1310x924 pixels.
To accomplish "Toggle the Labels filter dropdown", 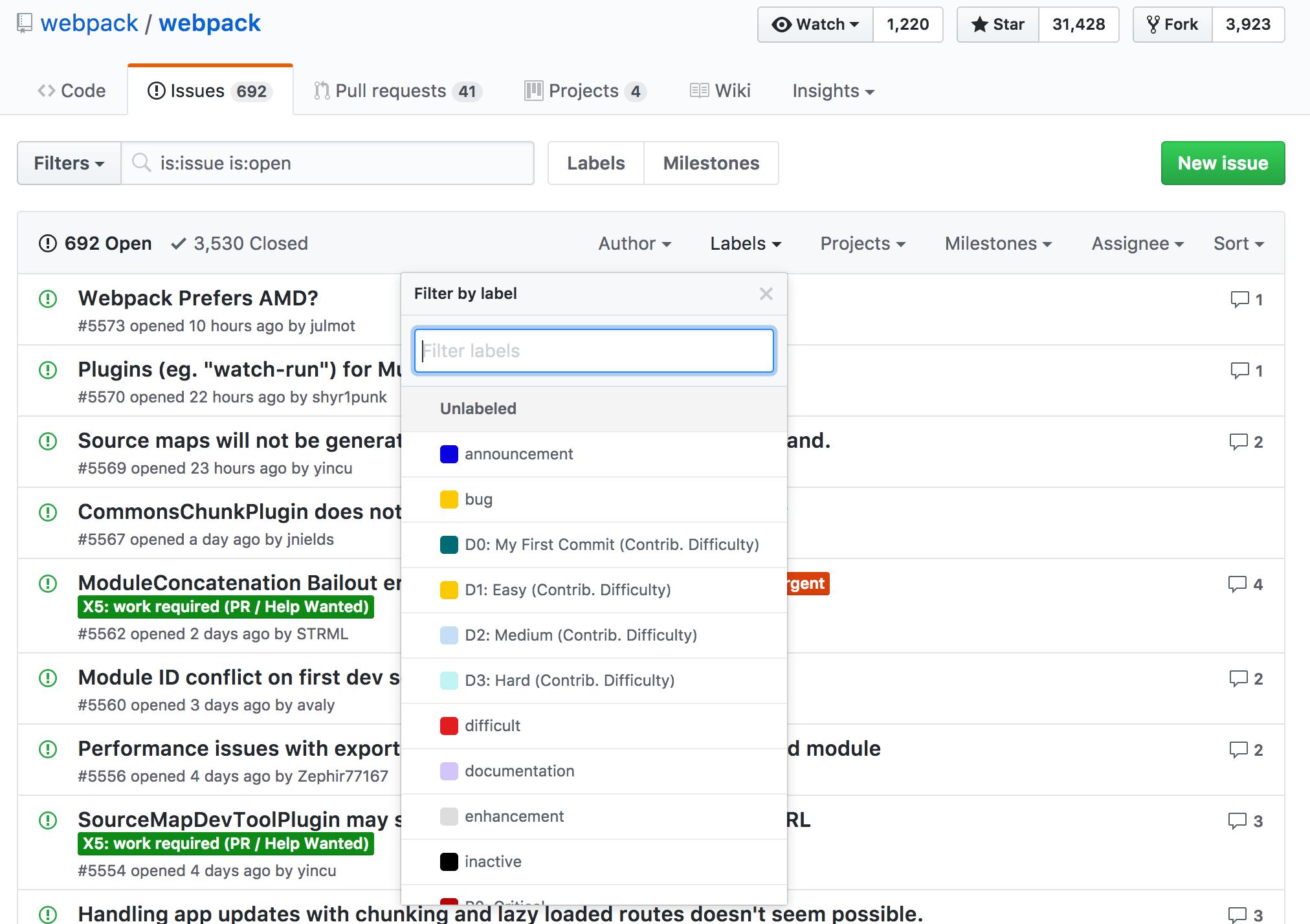I will click(746, 243).
